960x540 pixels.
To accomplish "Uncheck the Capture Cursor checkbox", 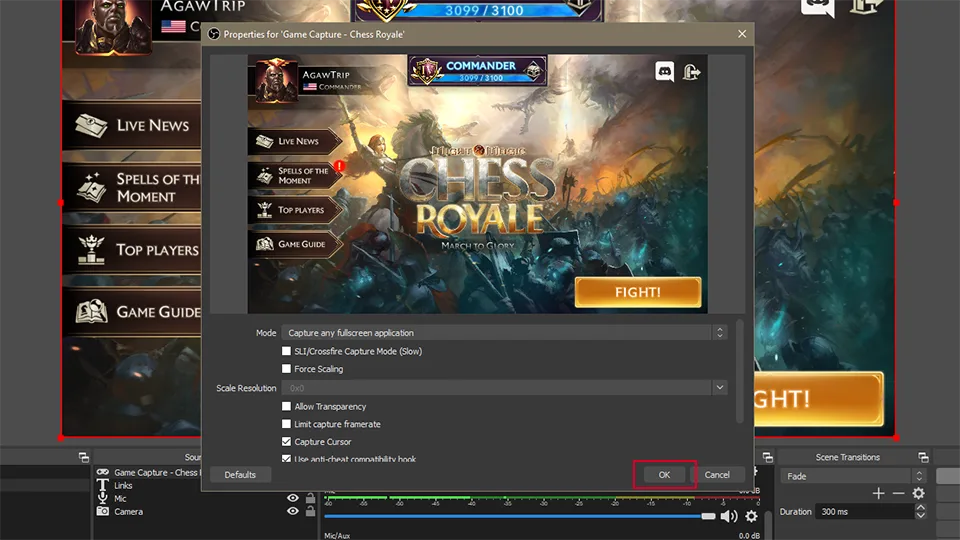I will click(286, 441).
